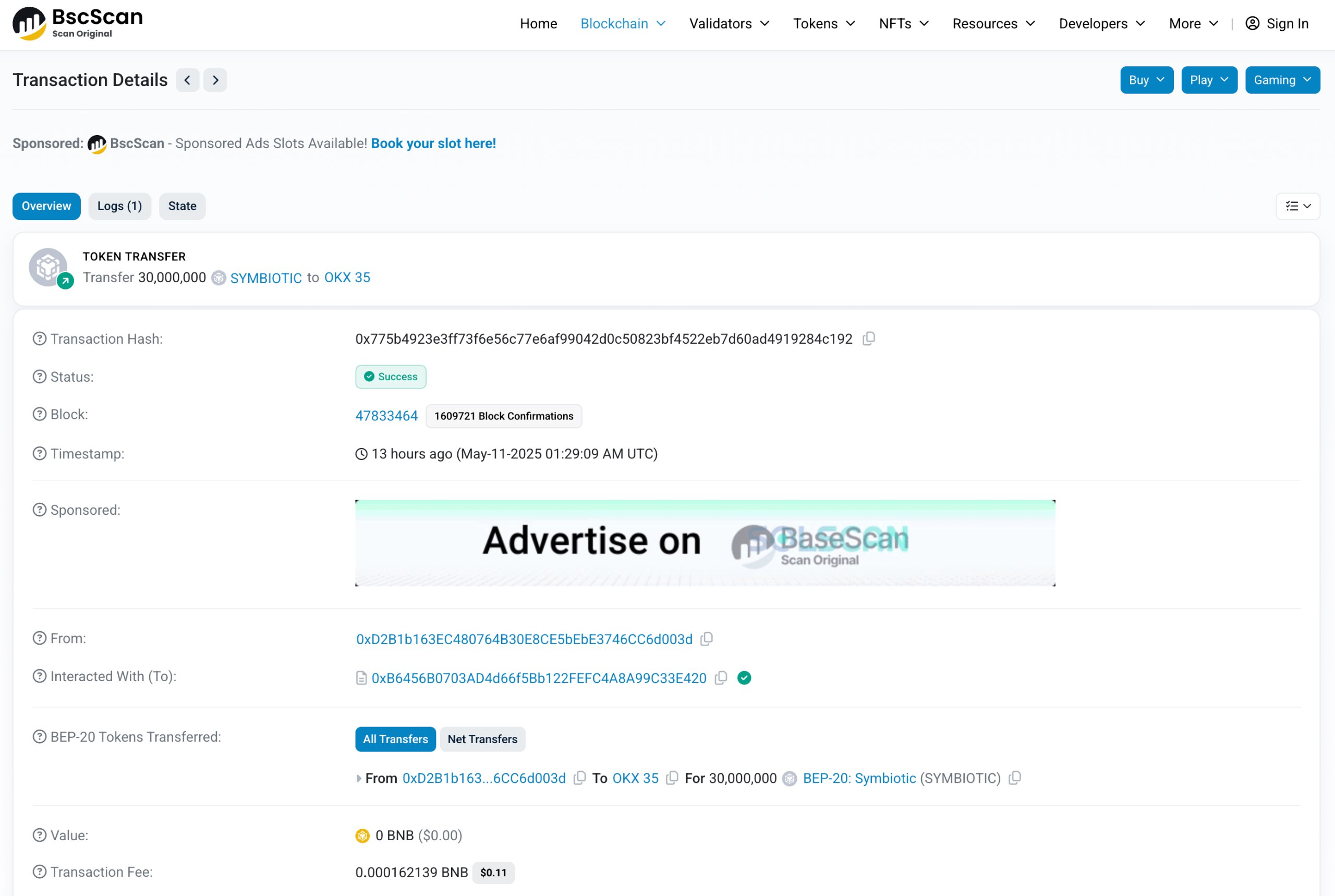Viewport: 1335px width, 896px height.
Task: Open the NFTs dropdown menu
Action: point(904,23)
